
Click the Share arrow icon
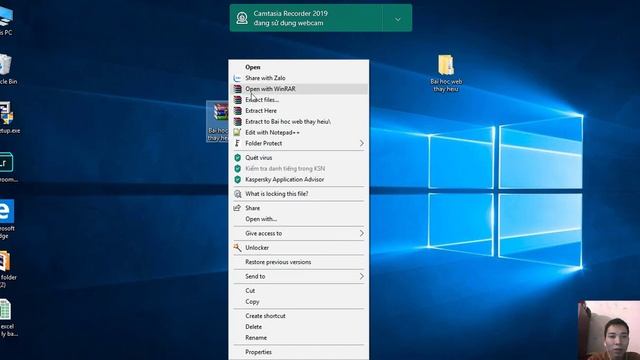[x=237, y=208]
